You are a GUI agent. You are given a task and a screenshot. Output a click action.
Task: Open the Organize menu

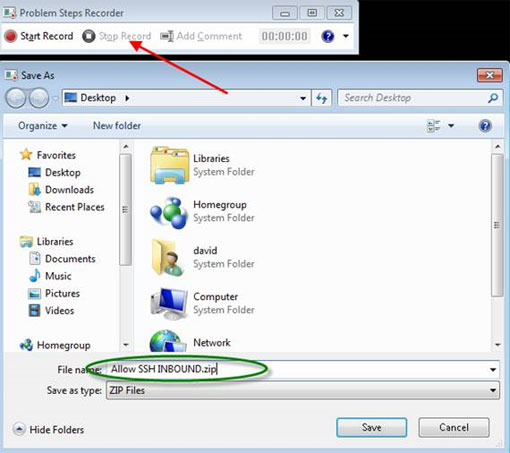pos(43,126)
